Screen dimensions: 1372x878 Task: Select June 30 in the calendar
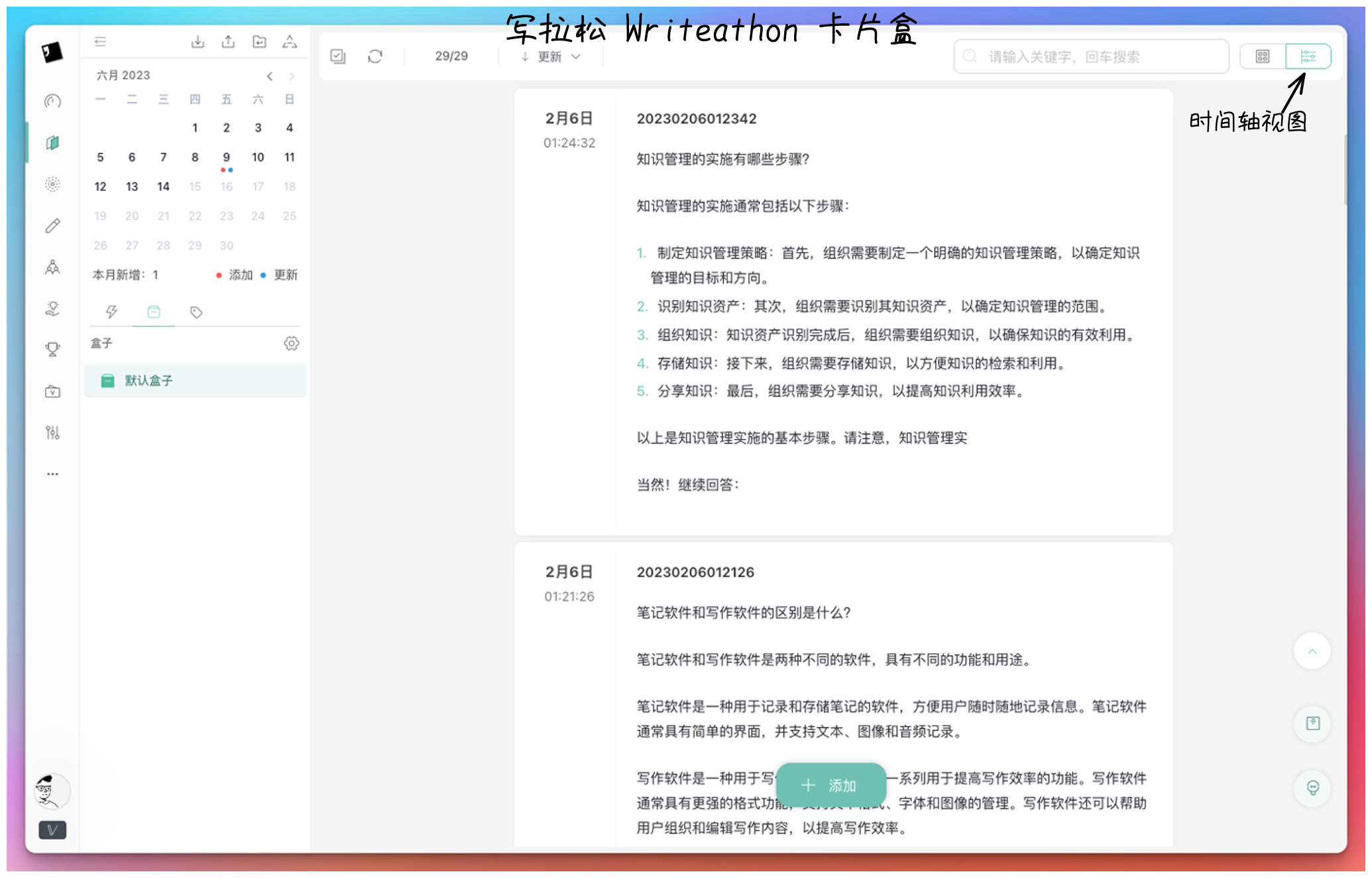click(227, 245)
